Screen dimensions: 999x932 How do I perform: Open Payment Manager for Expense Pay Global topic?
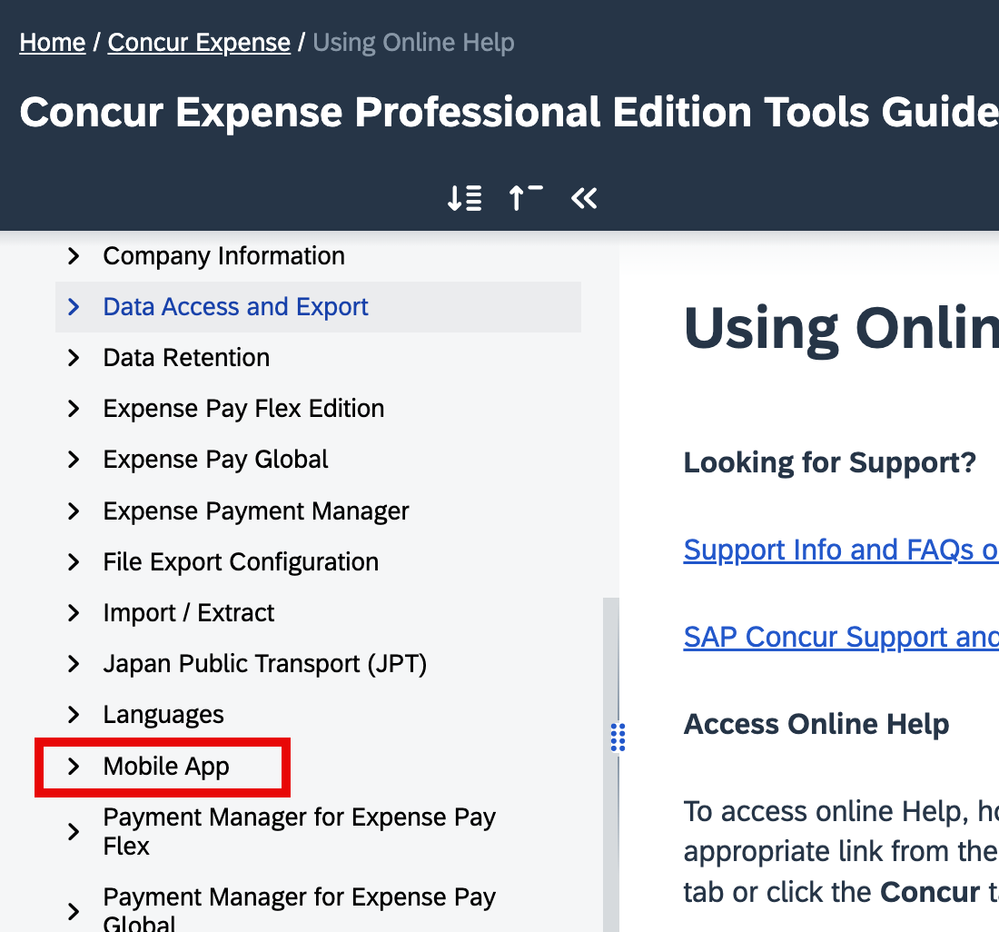299,908
